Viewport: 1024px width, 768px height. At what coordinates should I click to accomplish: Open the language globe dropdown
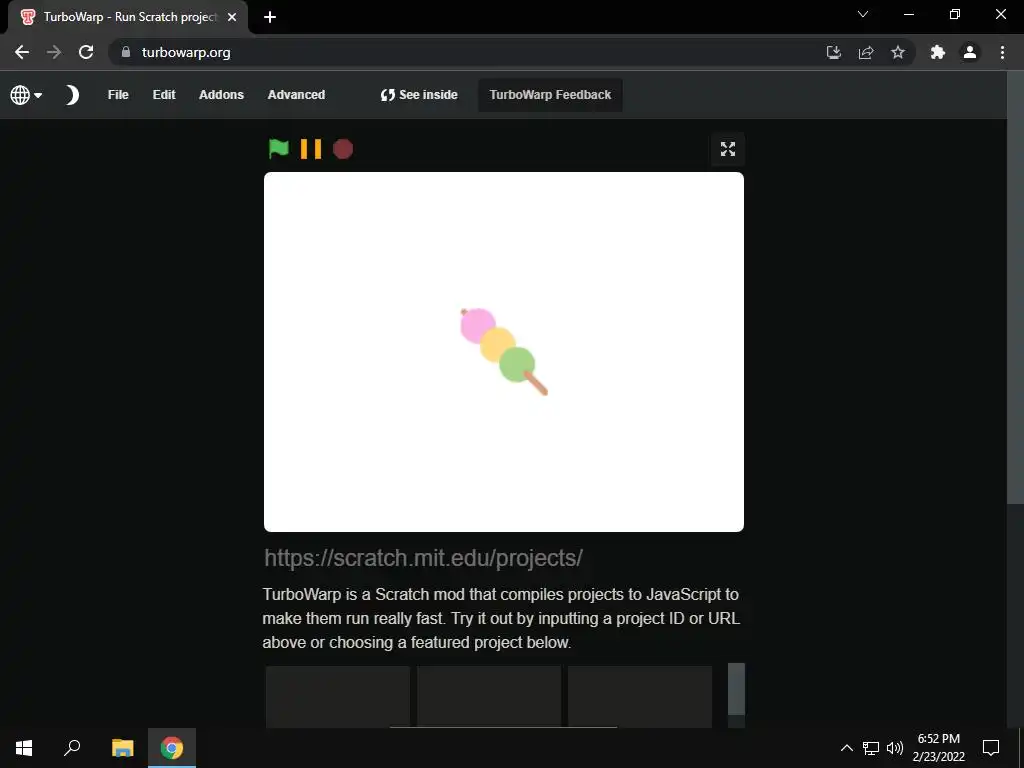click(26, 95)
